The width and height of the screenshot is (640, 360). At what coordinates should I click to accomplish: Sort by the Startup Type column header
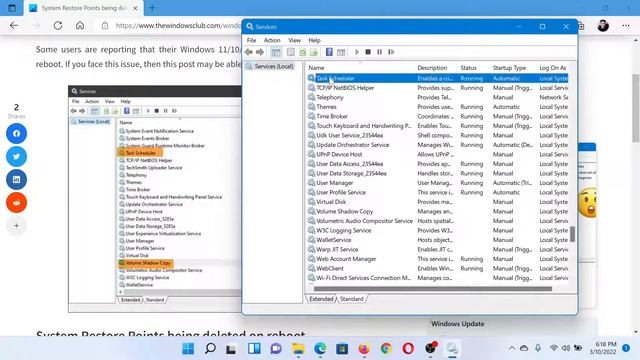tap(509, 68)
